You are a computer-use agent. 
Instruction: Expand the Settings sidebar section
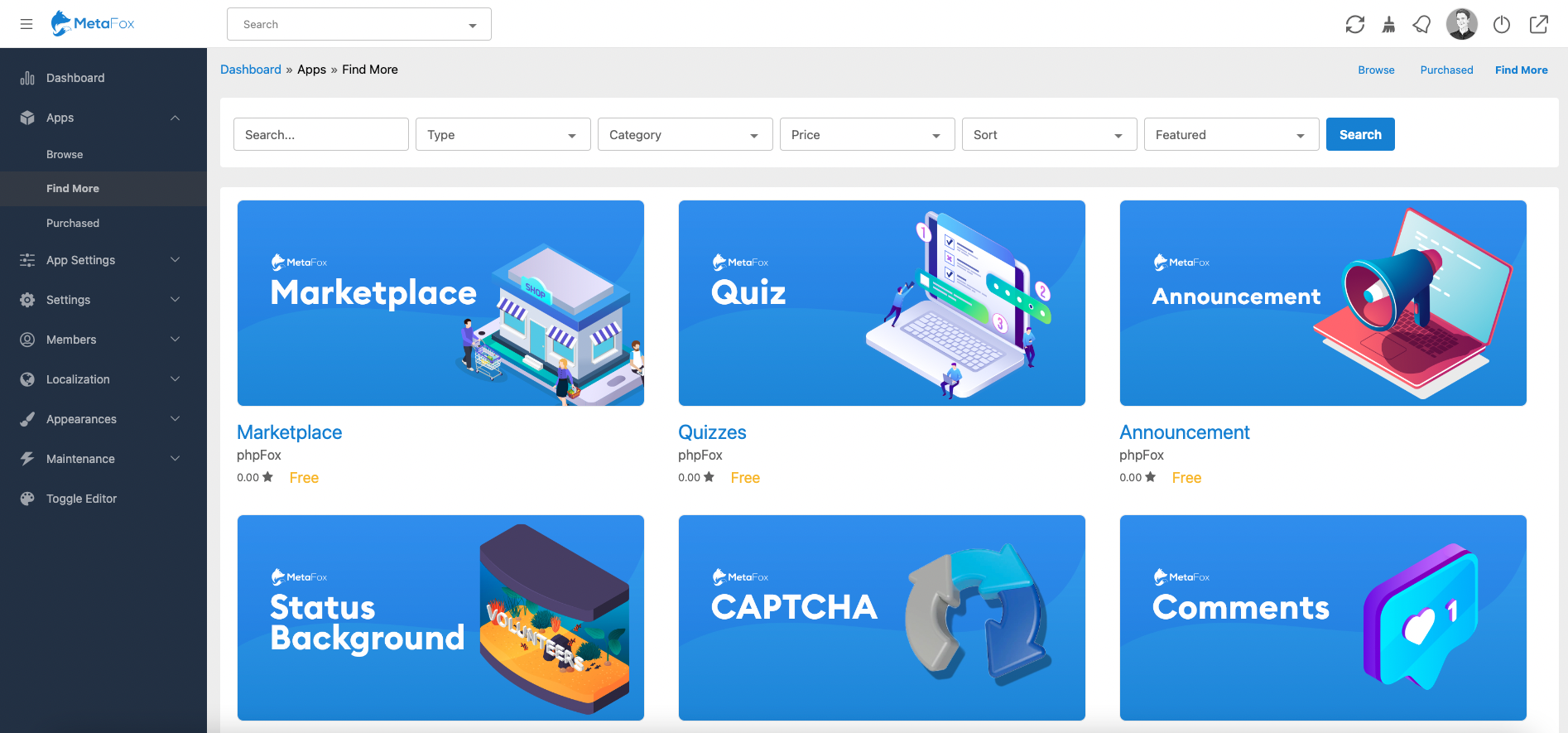point(103,300)
